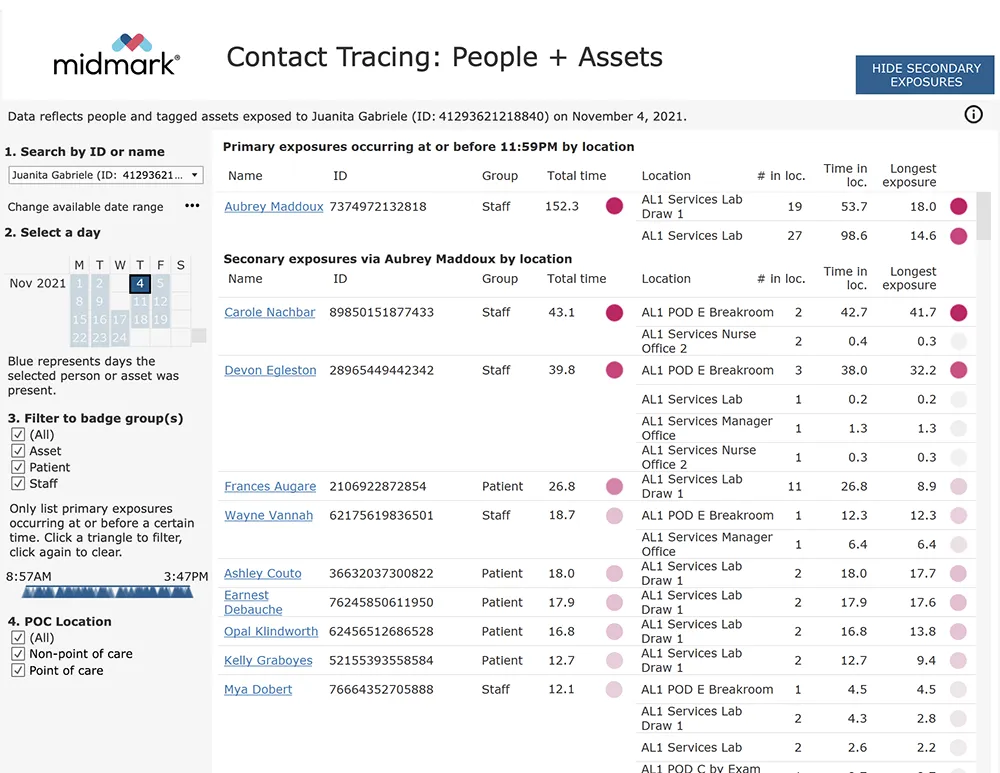This screenshot has height=773, width=1000.
Task: Click Wayne Vannah total time indicator dot
Action: 614,516
